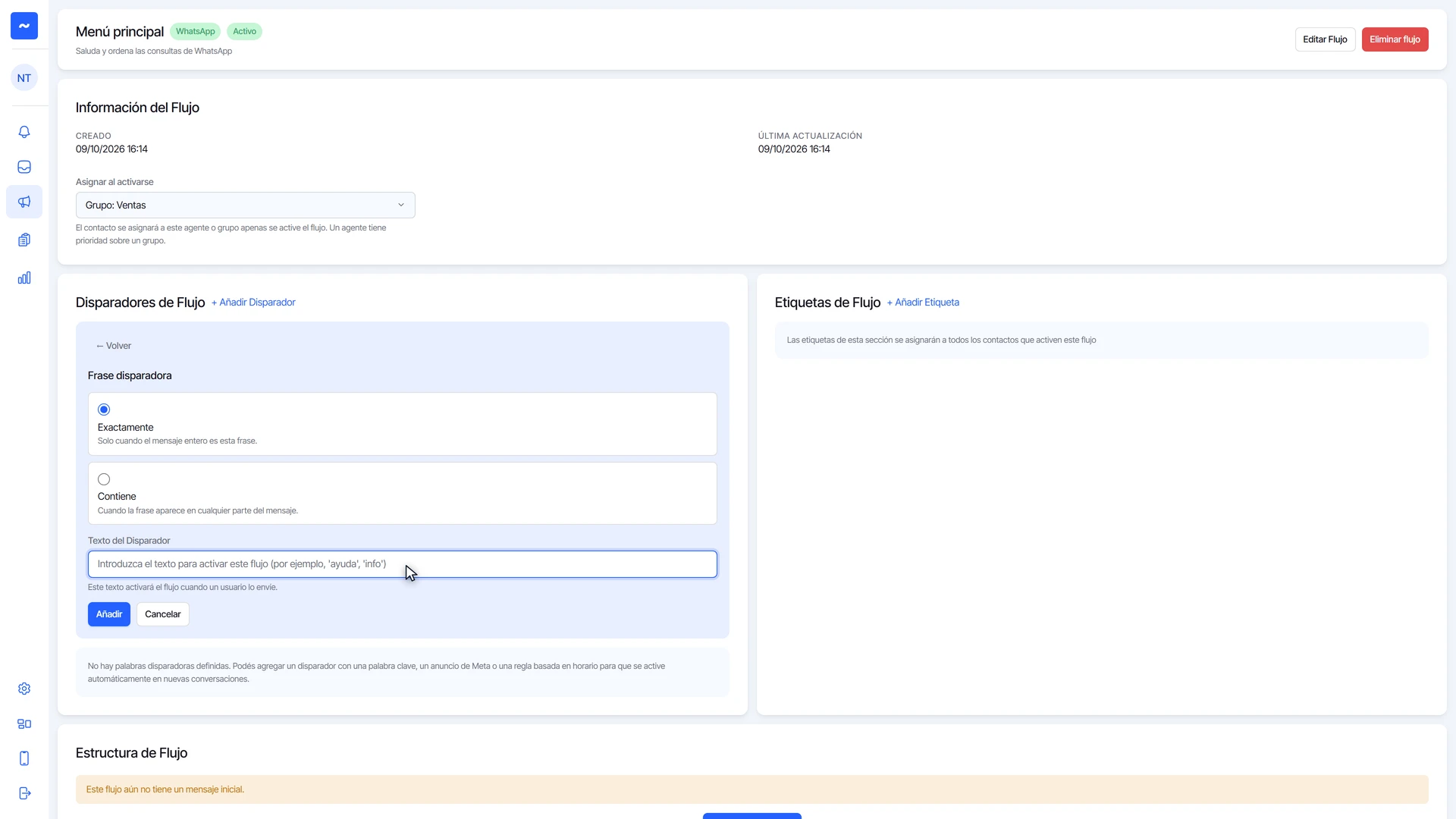Open the app logo home icon
Image resolution: width=1456 pixels, height=819 pixels.
[x=24, y=26]
